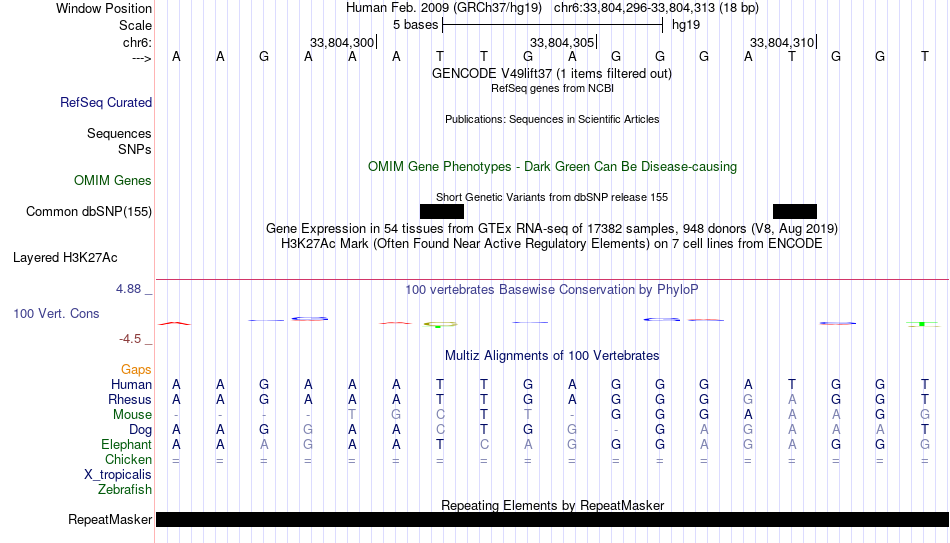Select the Dog species label
This screenshot has width=950, height=543.
[x=141, y=430]
